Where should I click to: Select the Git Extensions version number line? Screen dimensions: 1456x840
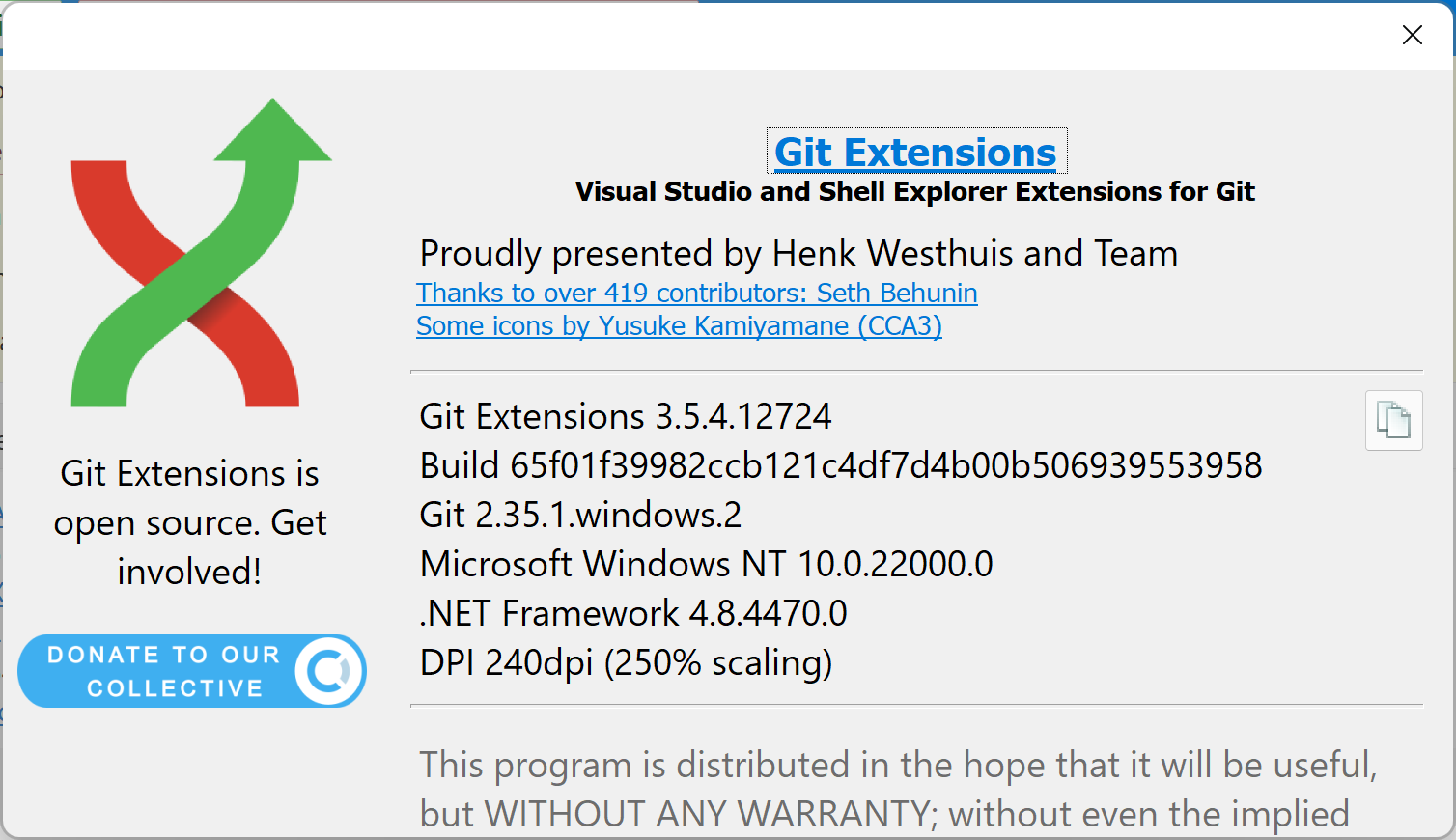click(x=625, y=416)
